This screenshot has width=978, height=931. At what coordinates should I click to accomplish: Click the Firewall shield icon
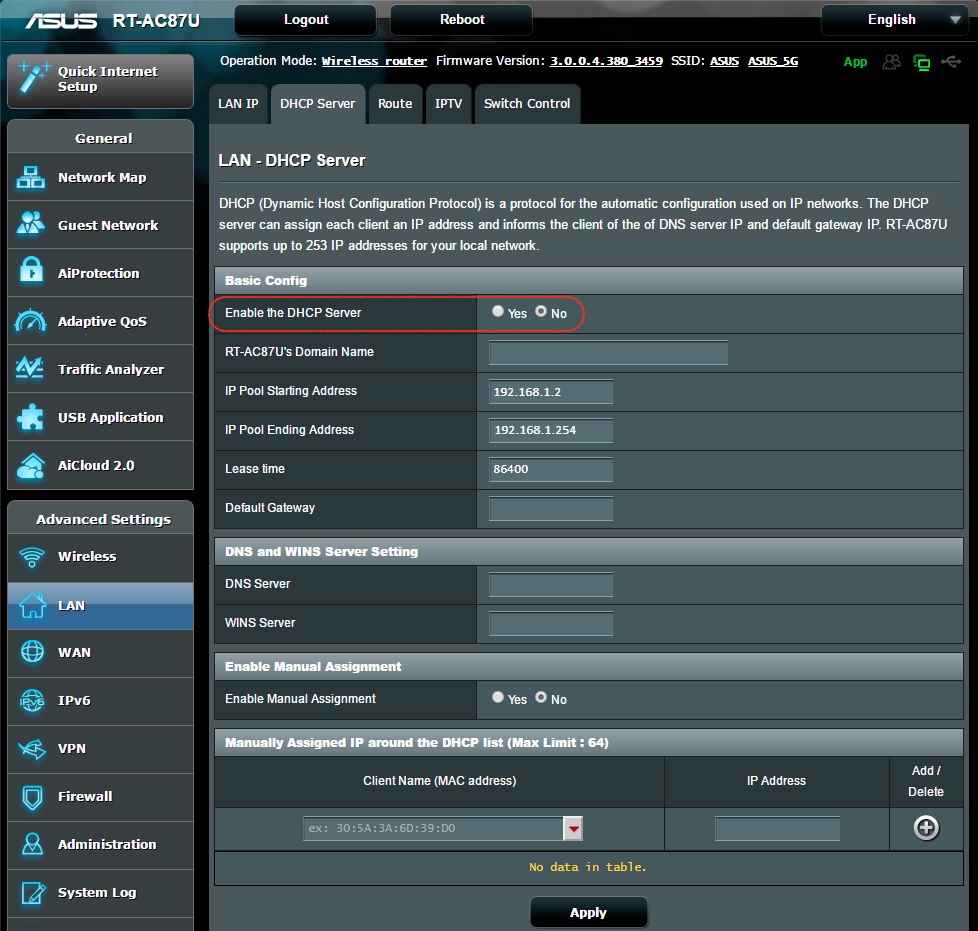(x=32, y=797)
